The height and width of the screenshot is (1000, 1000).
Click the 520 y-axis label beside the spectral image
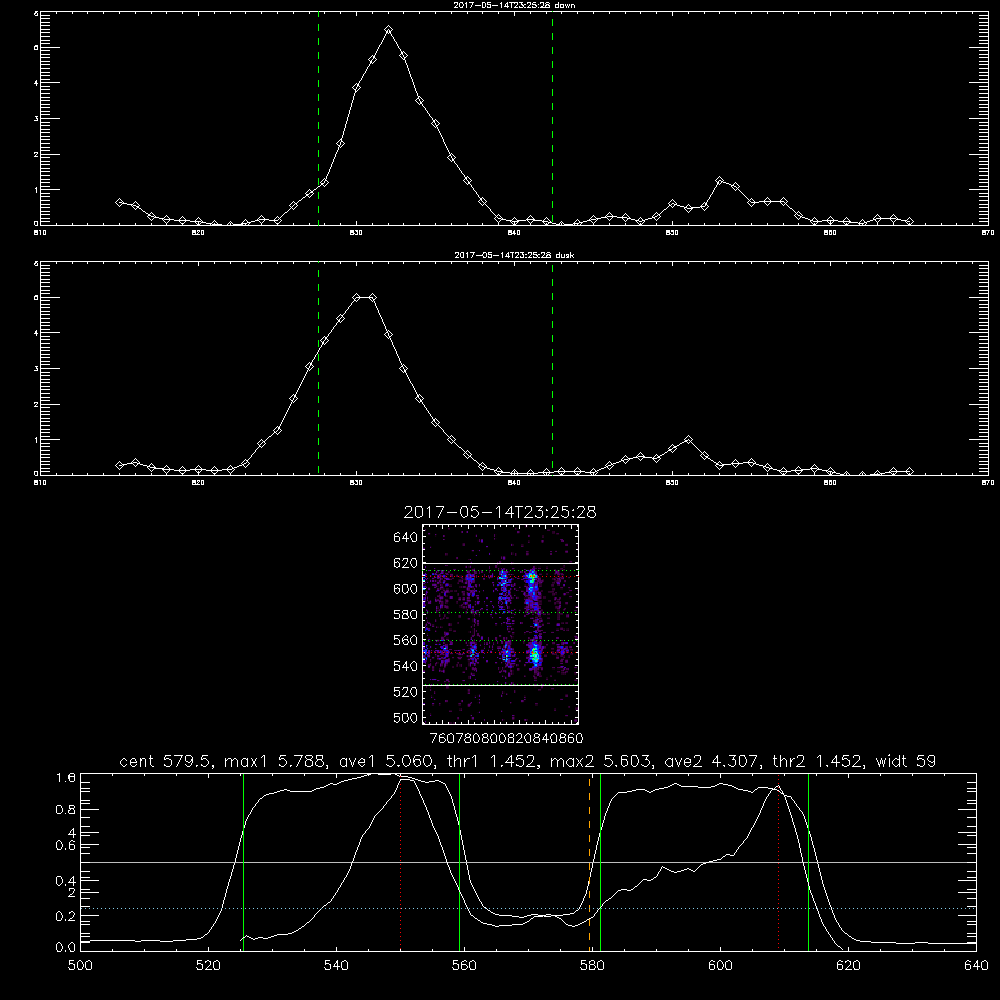click(406, 691)
